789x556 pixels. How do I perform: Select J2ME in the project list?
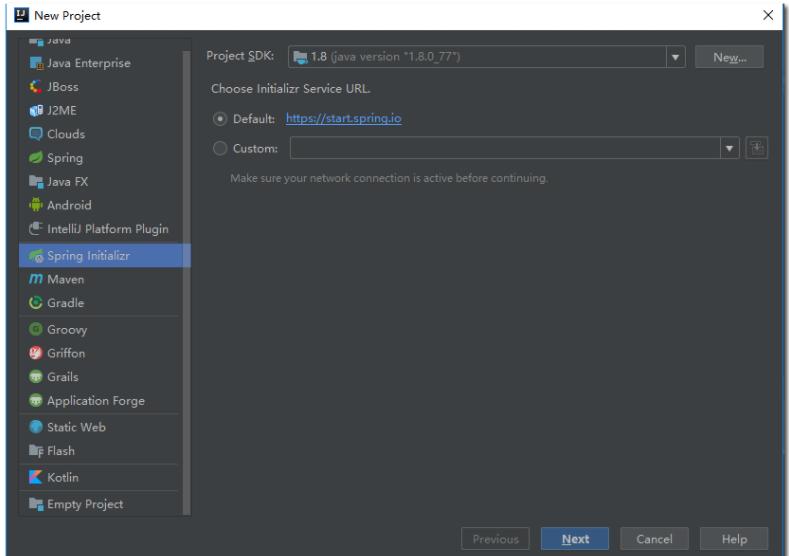[104, 111]
